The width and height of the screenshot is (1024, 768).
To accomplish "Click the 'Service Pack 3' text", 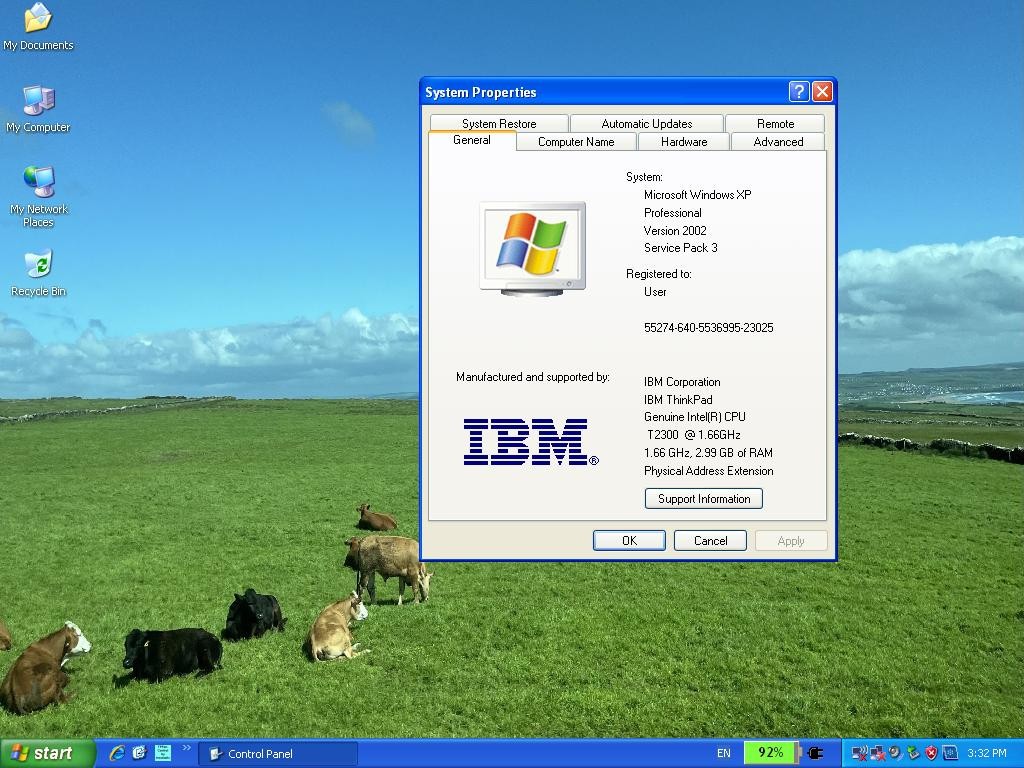I will point(680,248).
